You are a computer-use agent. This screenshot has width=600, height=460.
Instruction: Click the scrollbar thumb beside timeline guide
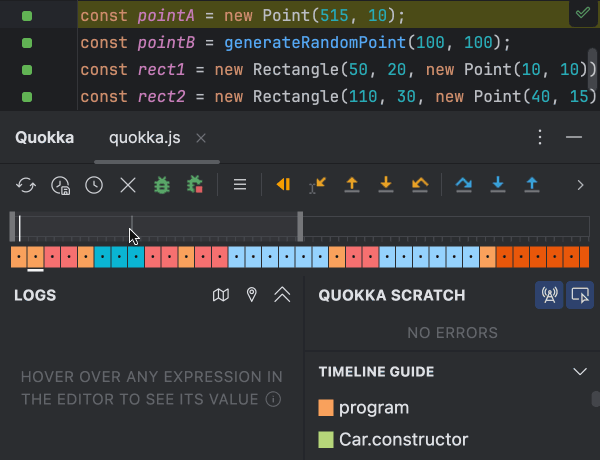click(x=596, y=399)
